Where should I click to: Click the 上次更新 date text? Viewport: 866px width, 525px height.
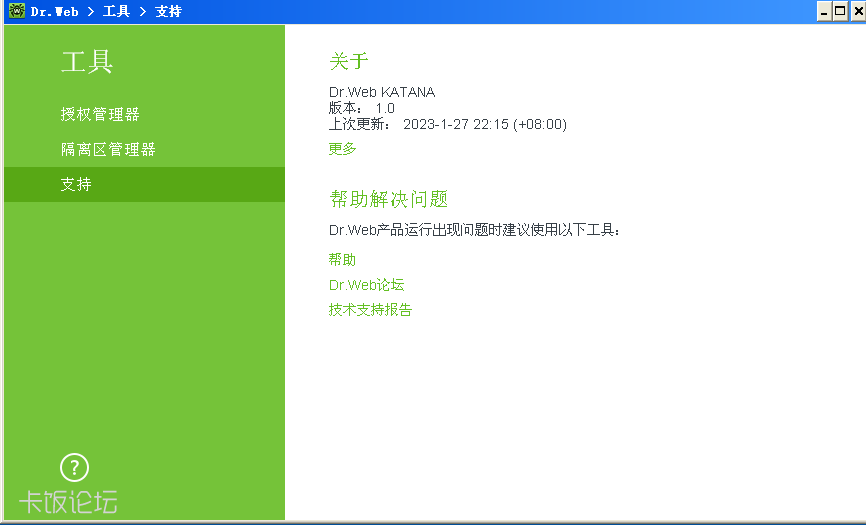[448, 124]
